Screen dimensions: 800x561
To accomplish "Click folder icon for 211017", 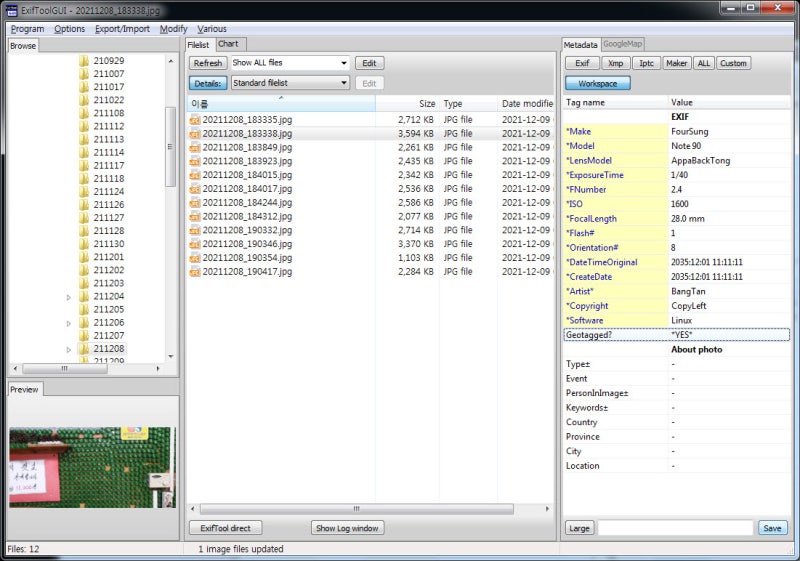I will pyautogui.click(x=84, y=87).
